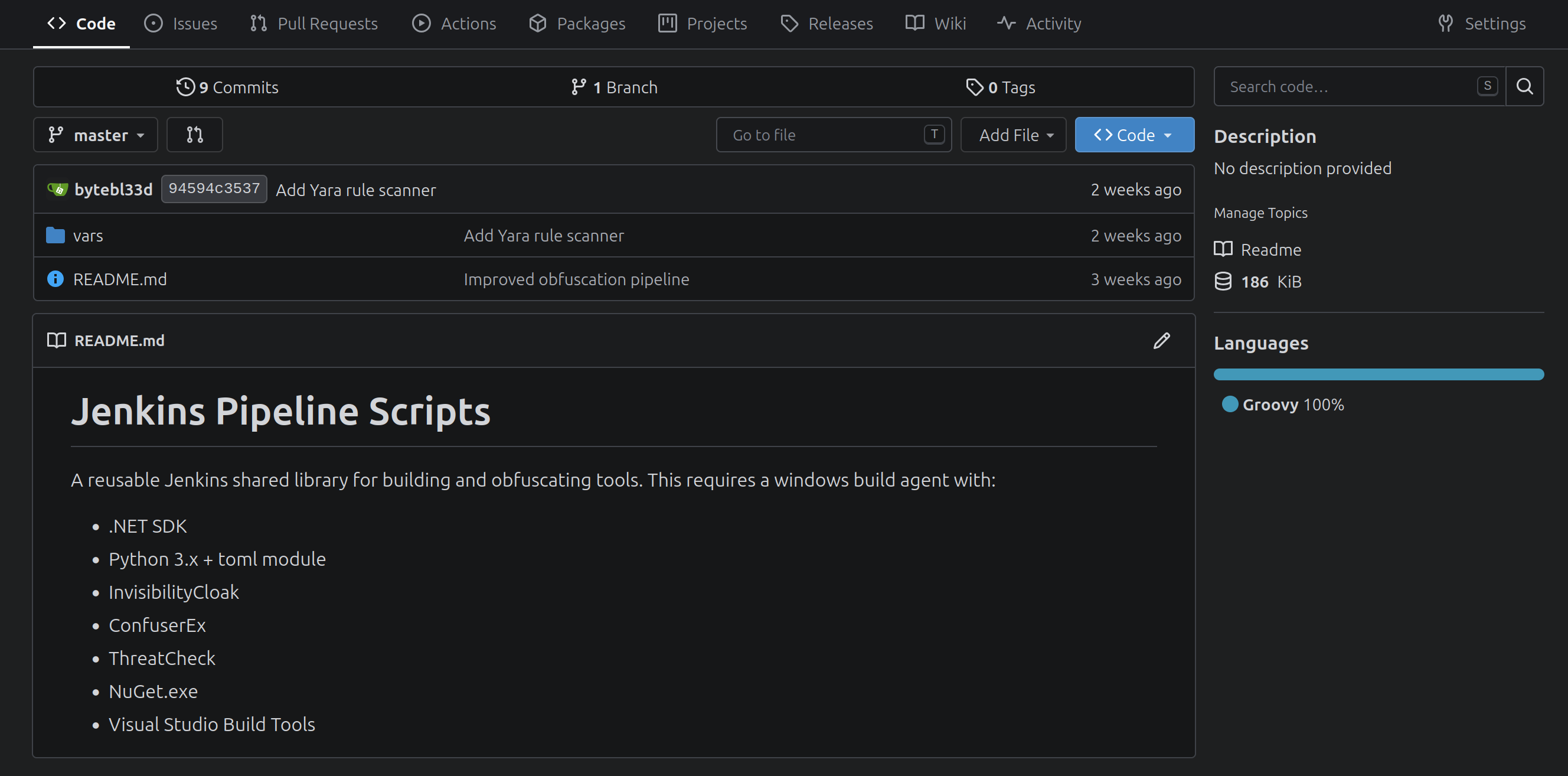Open the Issues tab
Screen dimensions: 1568x776
point(180,24)
